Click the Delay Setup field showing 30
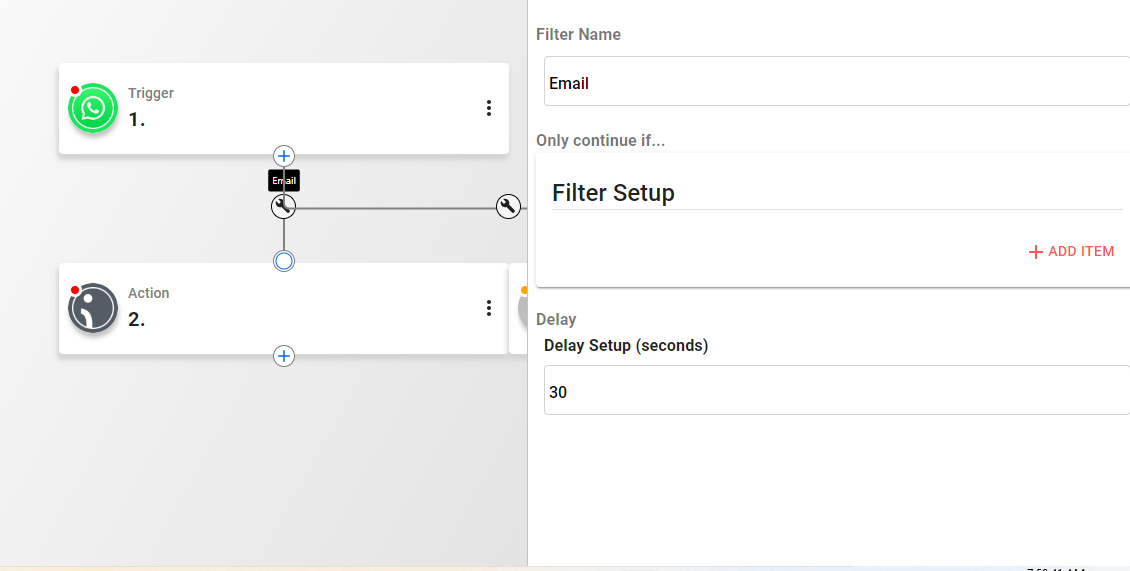Image resolution: width=1130 pixels, height=571 pixels. [837, 390]
